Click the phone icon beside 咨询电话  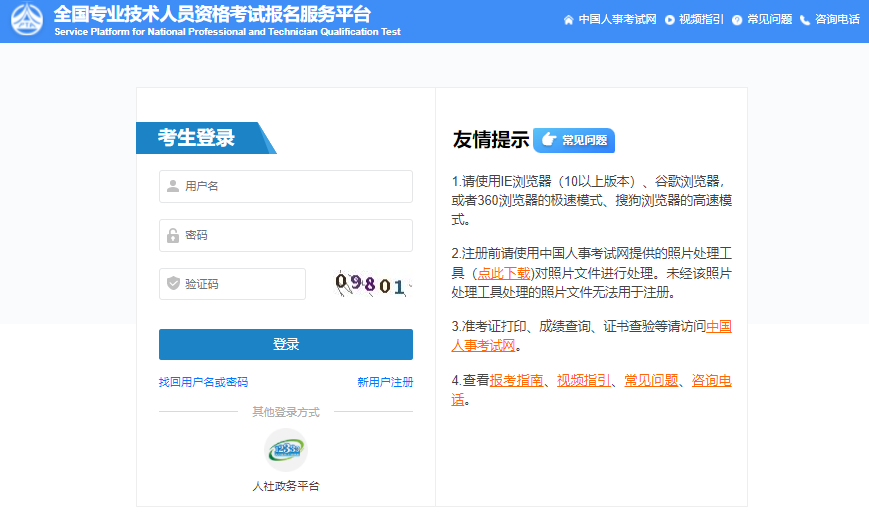click(x=805, y=20)
